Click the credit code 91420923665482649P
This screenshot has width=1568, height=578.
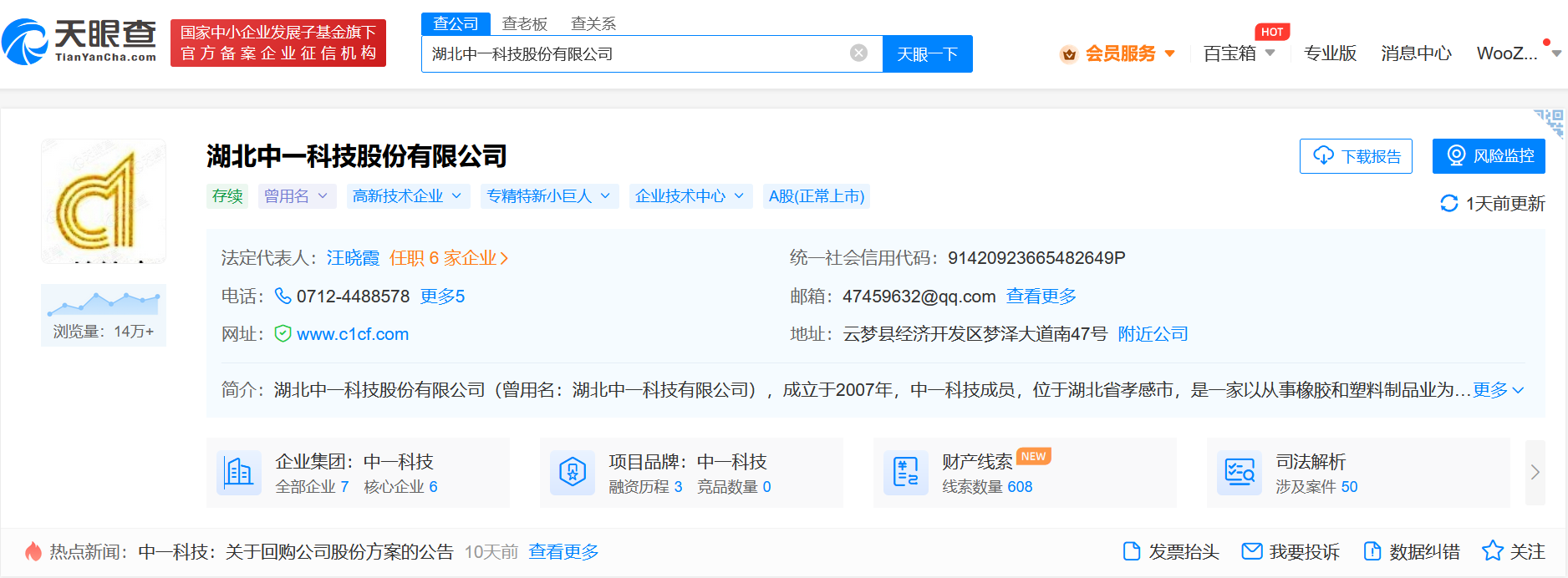point(1036,258)
